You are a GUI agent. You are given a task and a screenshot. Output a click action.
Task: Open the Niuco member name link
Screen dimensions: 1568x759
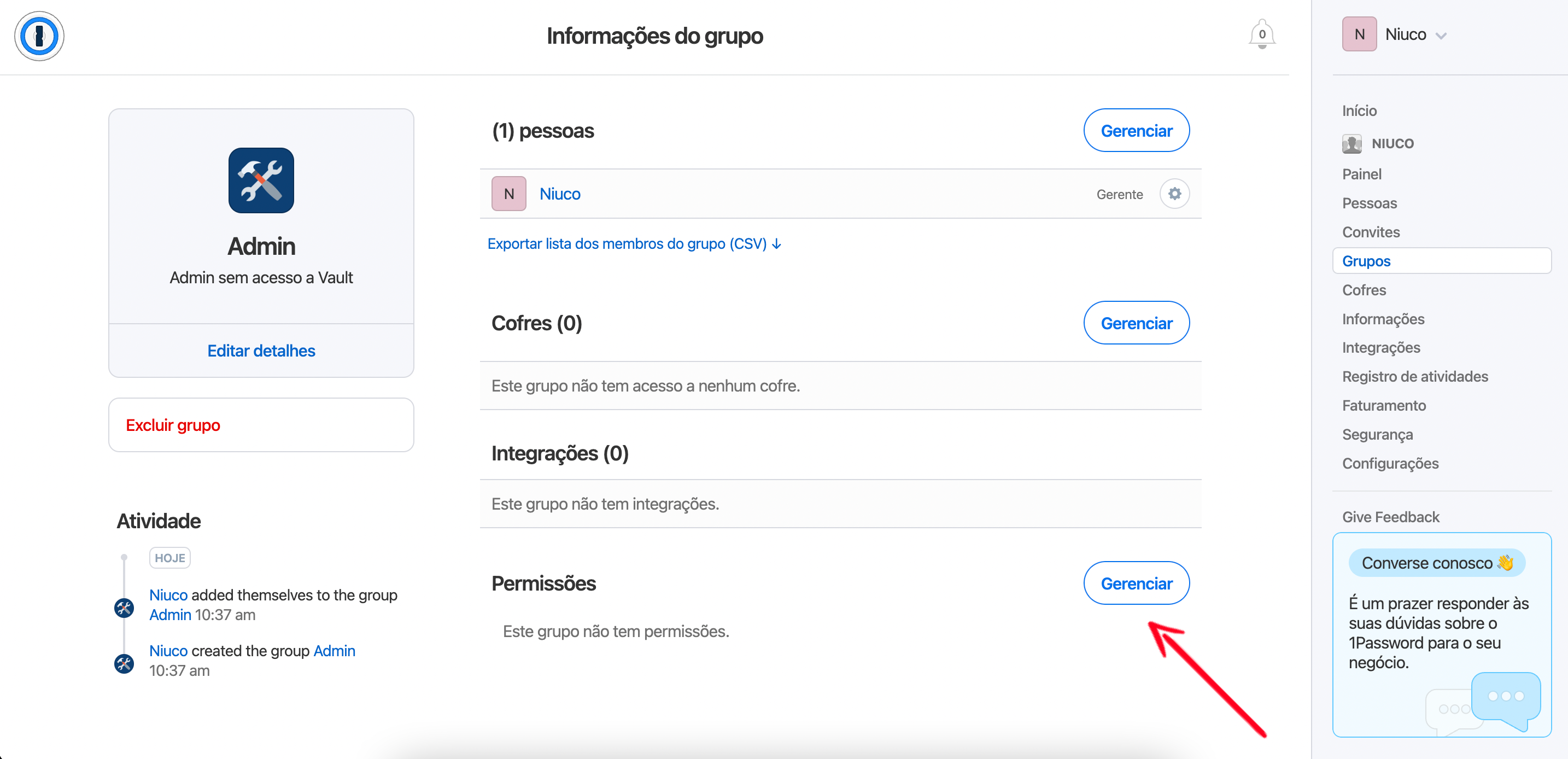click(559, 194)
